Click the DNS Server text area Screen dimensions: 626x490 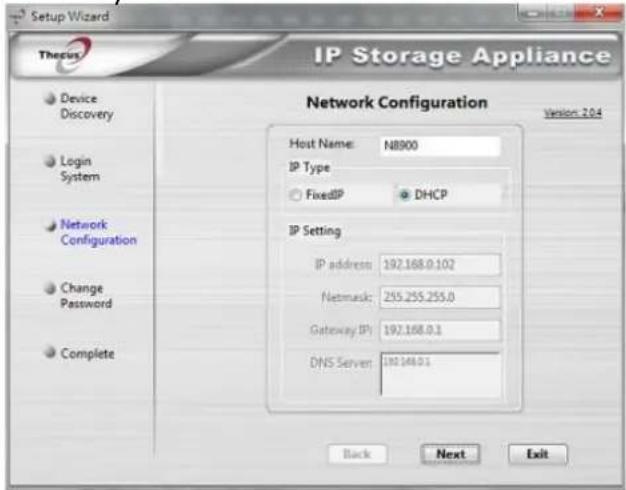click(440, 374)
